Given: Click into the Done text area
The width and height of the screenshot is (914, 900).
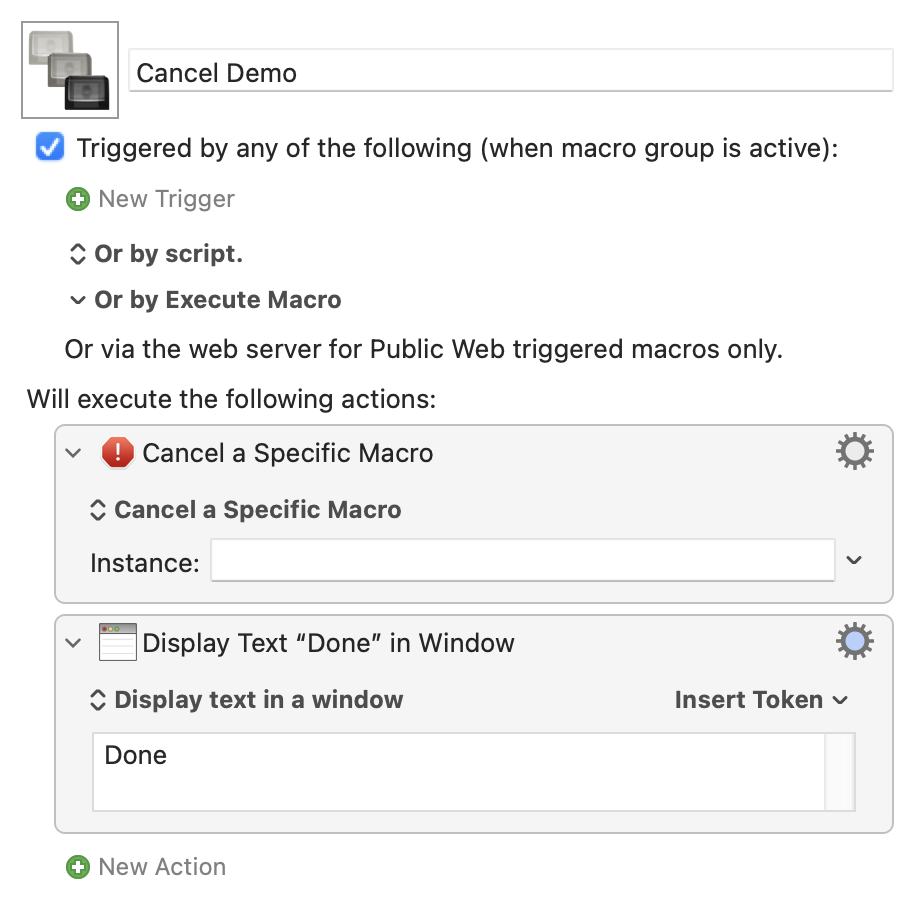Looking at the screenshot, I should click(x=459, y=772).
